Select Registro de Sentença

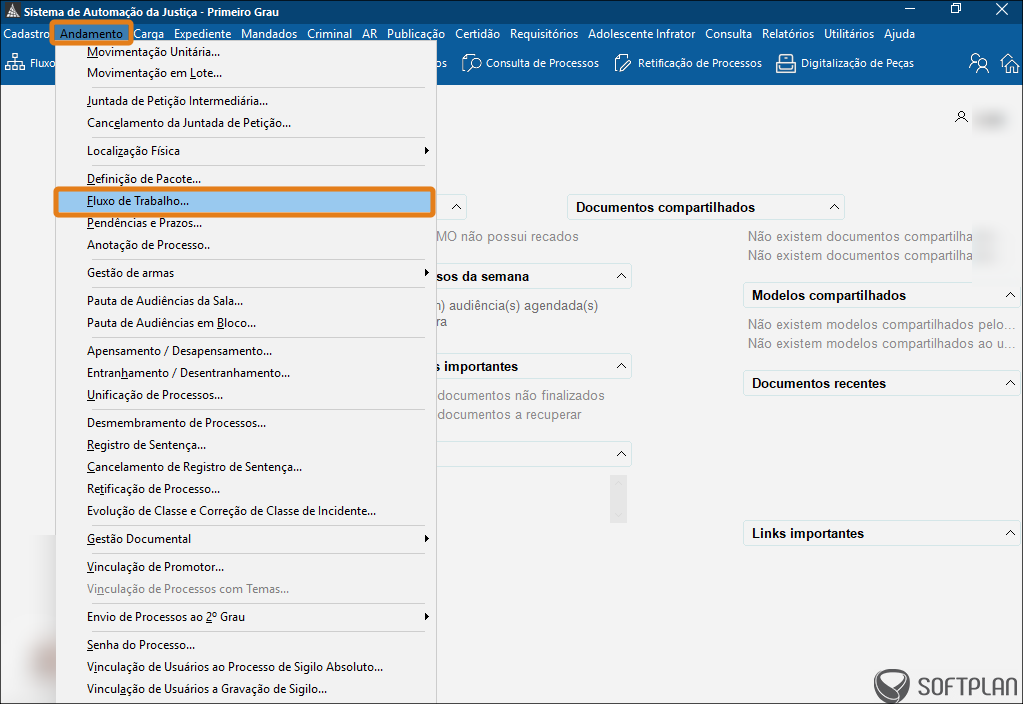245,445
